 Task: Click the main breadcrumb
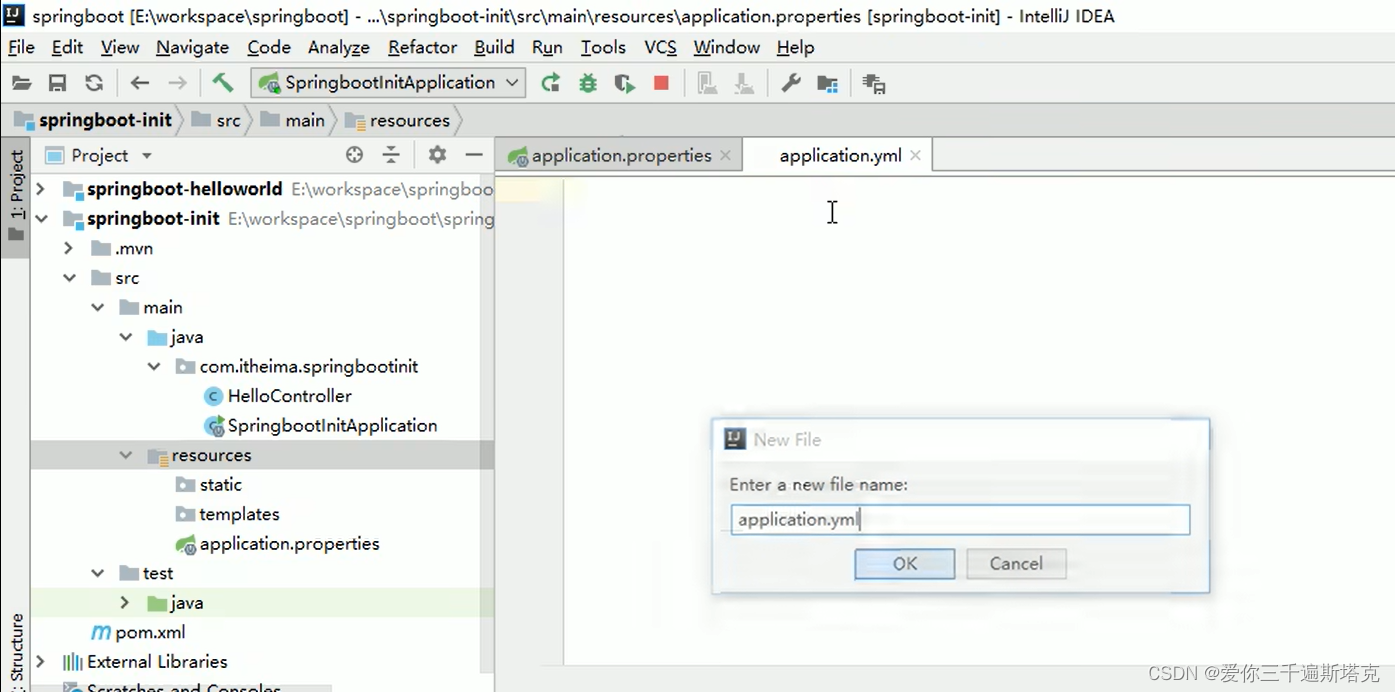pos(293,120)
